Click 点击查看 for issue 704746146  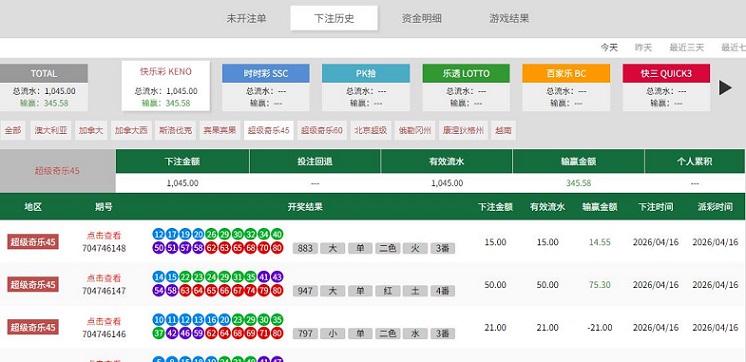click(104, 321)
